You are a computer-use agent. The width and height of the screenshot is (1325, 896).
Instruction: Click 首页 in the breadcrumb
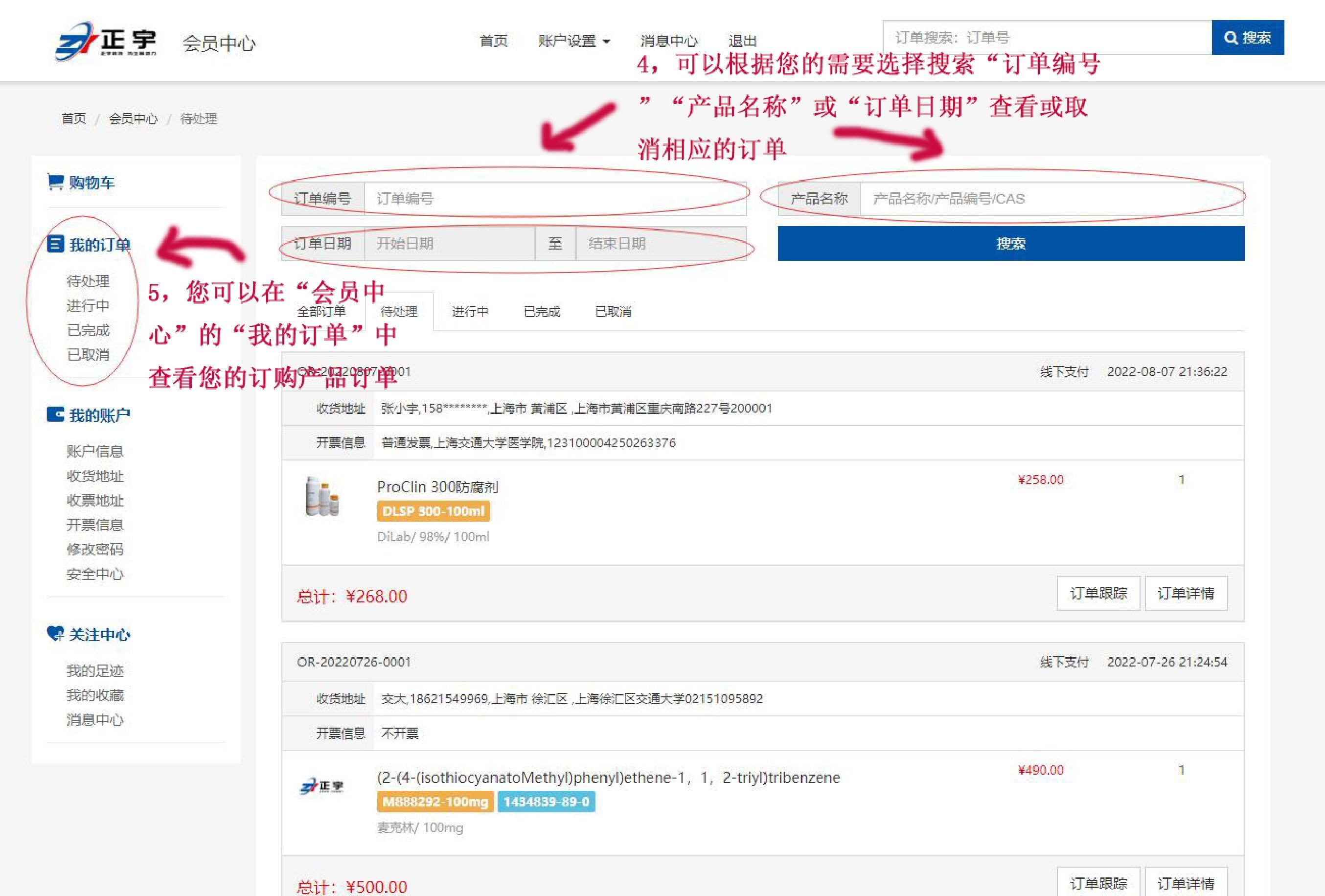(x=73, y=118)
